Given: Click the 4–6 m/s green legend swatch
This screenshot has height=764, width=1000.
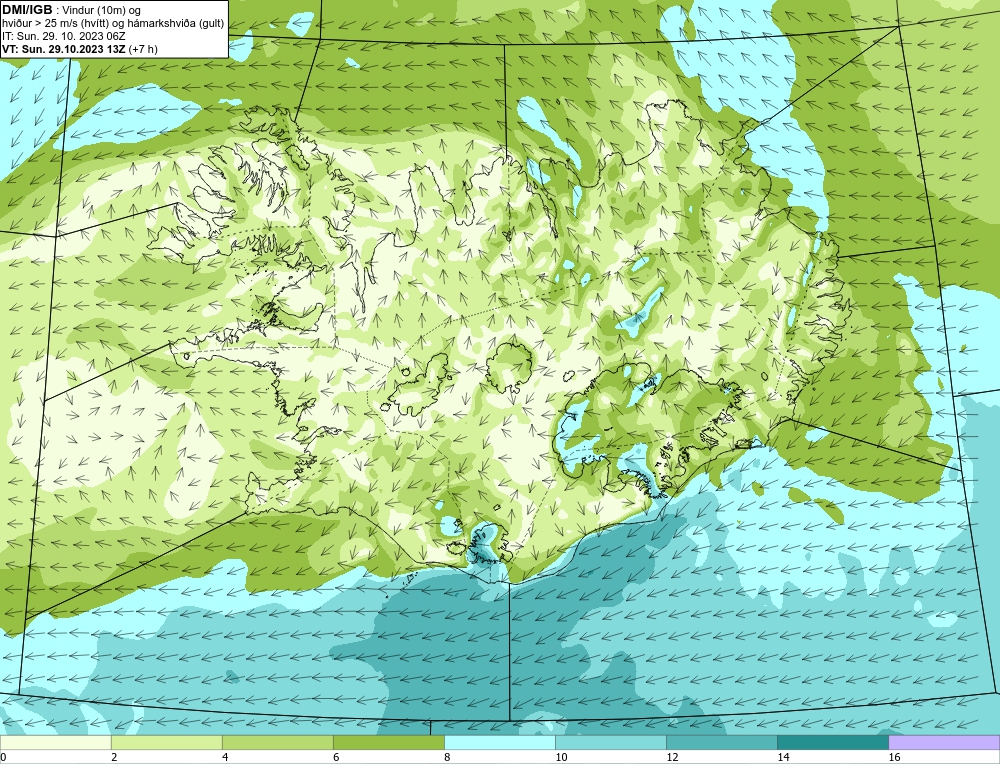Looking at the screenshot, I should click(277, 742).
